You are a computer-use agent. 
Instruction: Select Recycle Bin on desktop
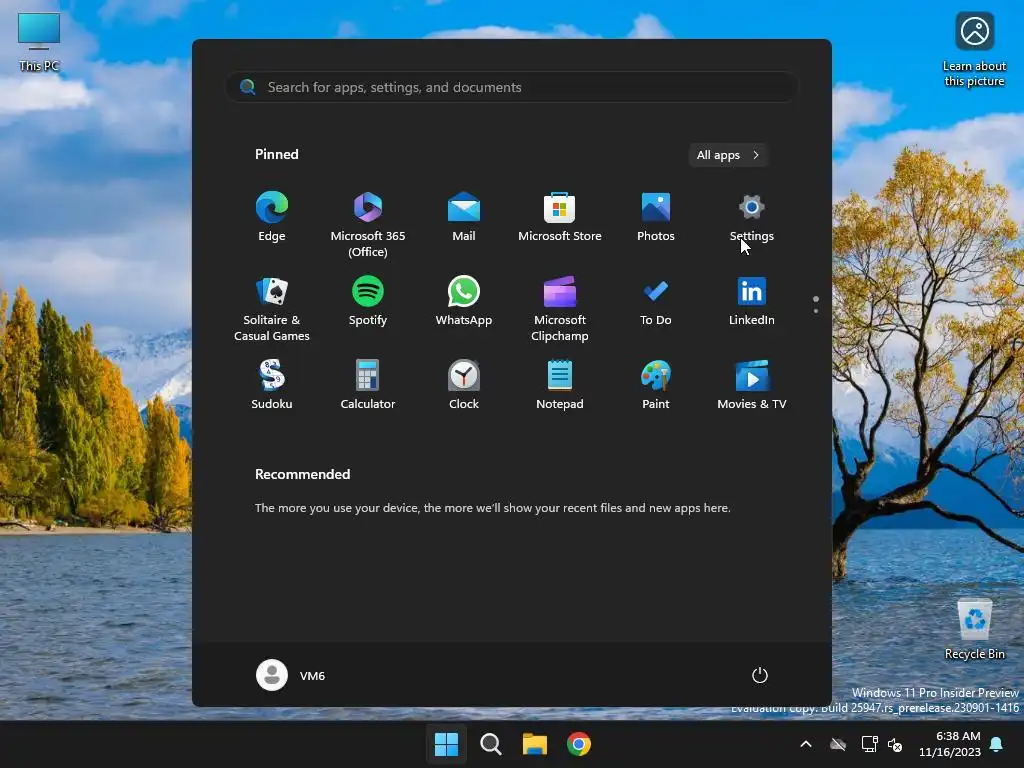(x=974, y=629)
